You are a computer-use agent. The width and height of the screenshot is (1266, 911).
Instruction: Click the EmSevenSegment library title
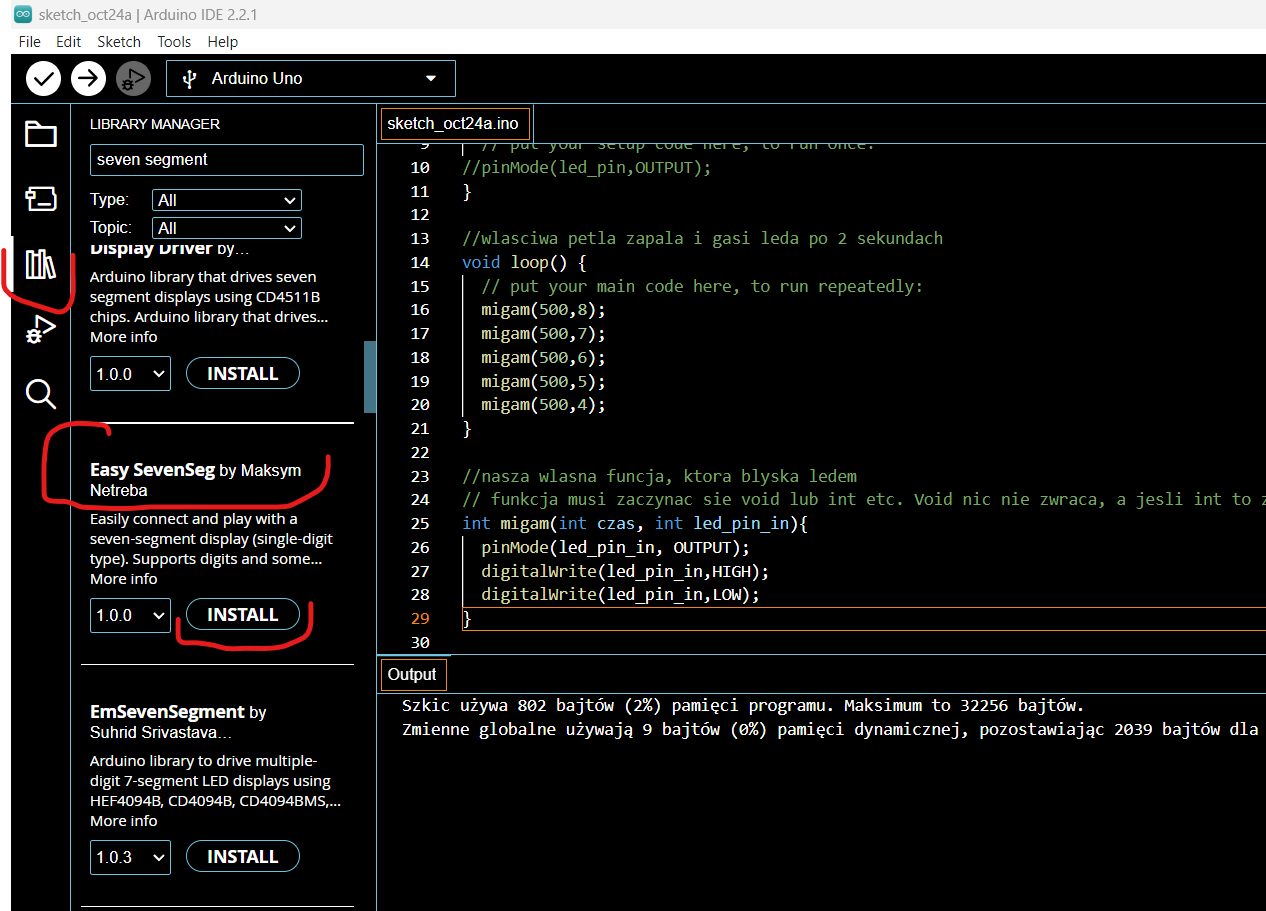167,712
